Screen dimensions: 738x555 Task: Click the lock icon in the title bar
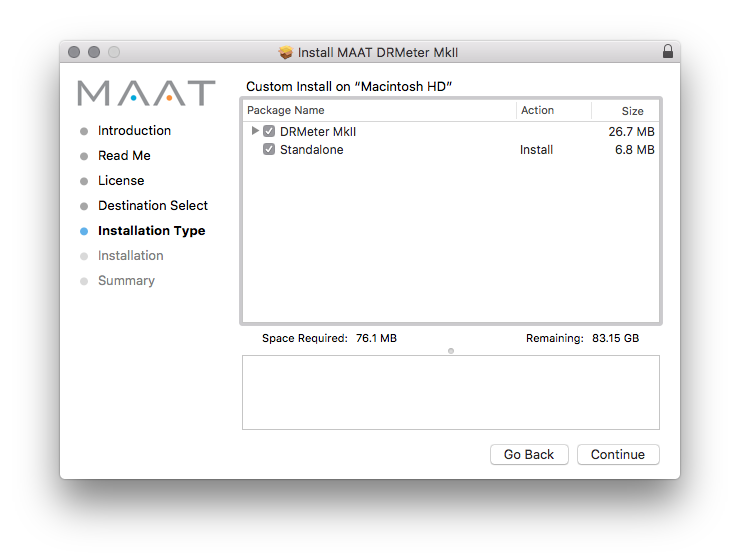point(667,51)
